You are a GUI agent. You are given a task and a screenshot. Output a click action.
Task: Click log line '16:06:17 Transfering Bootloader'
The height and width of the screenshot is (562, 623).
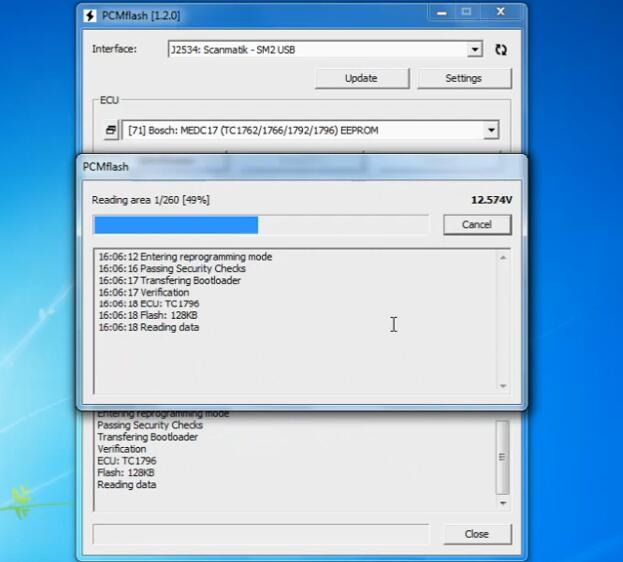click(170, 281)
